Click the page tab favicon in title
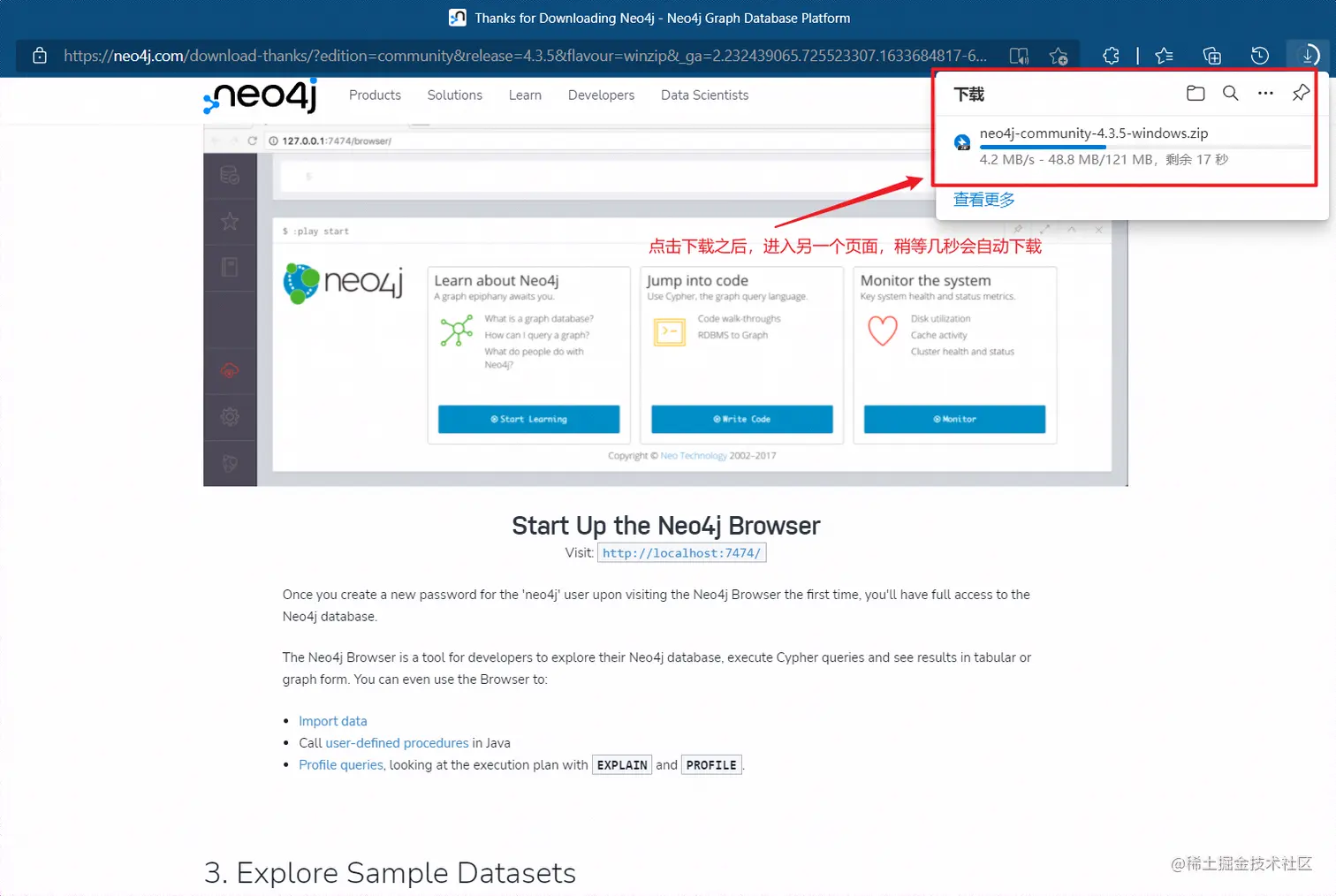Viewport: 1336px width, 896px height. tap(458, 18)
